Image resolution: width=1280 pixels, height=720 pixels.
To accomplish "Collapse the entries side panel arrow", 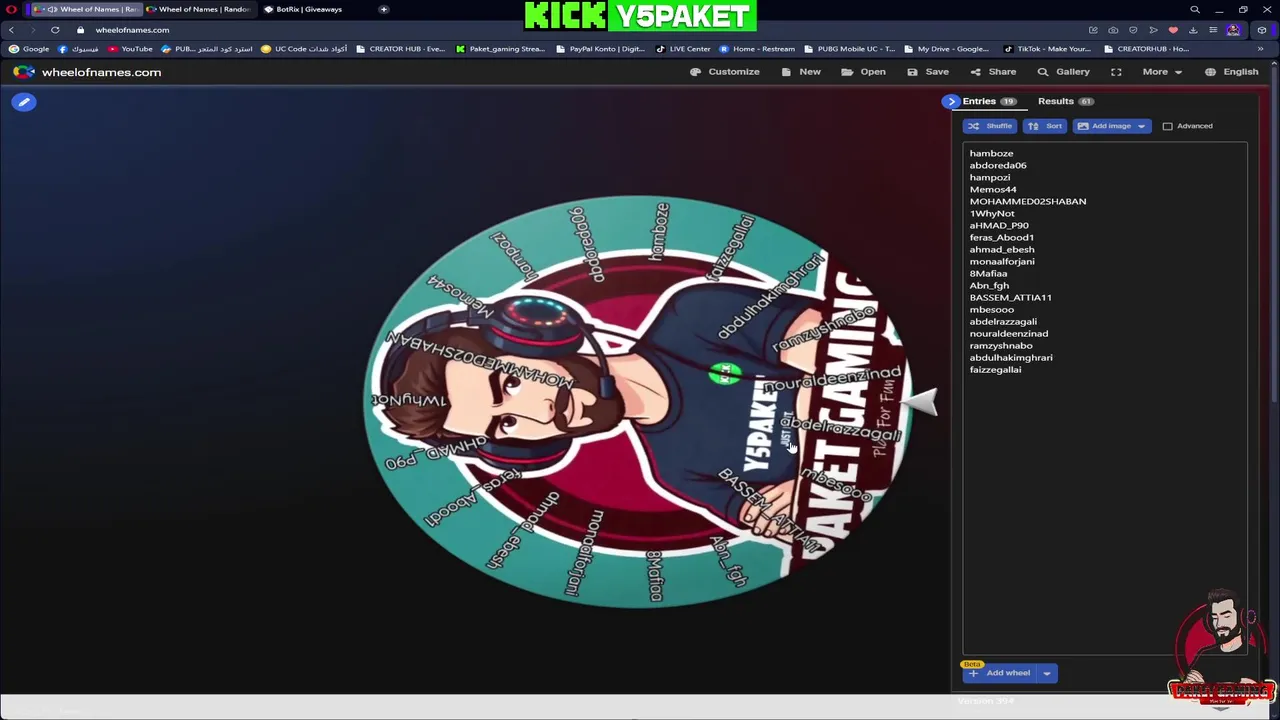I will tap(951, 101).
